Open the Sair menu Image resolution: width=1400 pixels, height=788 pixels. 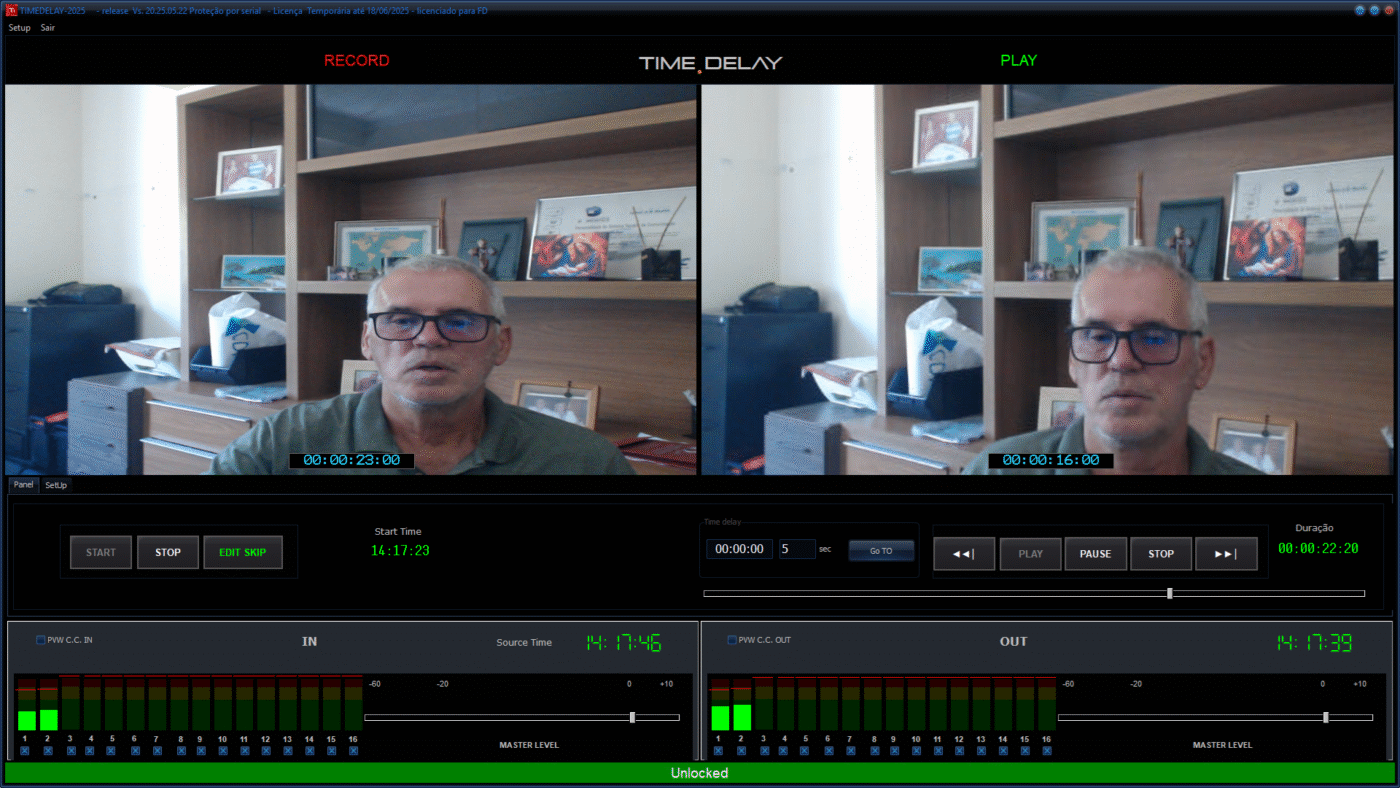[48, 28]
